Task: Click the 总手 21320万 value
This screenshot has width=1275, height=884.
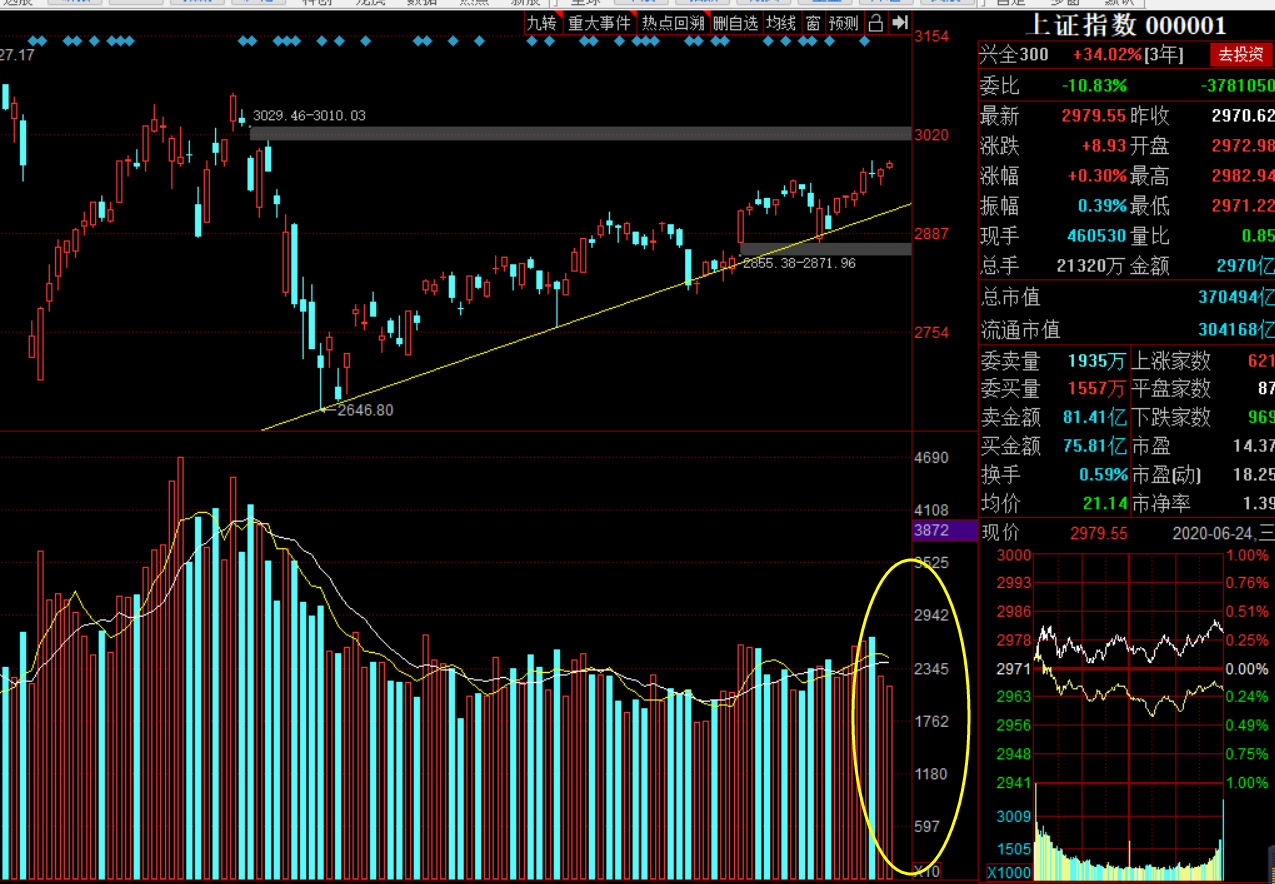Action: (1090, 266)
